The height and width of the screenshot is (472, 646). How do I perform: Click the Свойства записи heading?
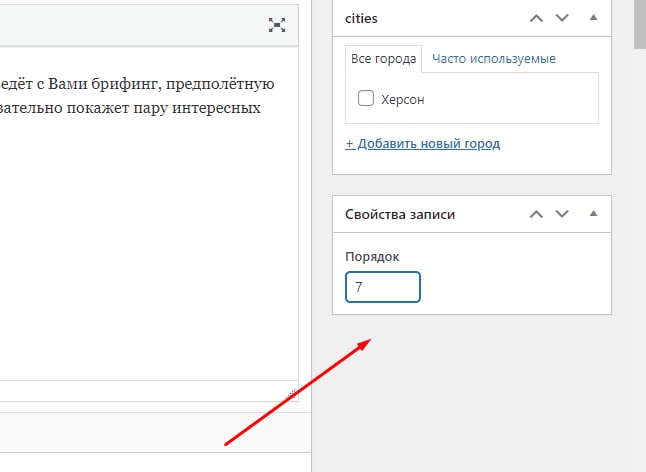400,215
